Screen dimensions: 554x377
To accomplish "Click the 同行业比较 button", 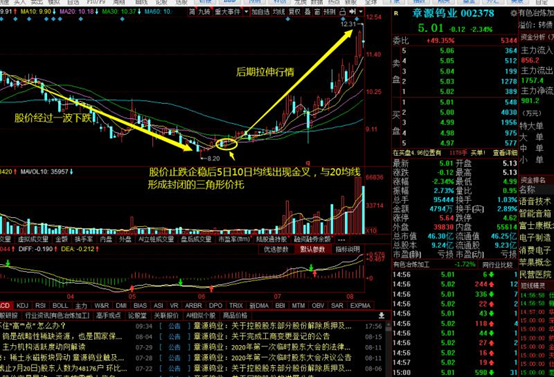I will (x=497, y=264).
